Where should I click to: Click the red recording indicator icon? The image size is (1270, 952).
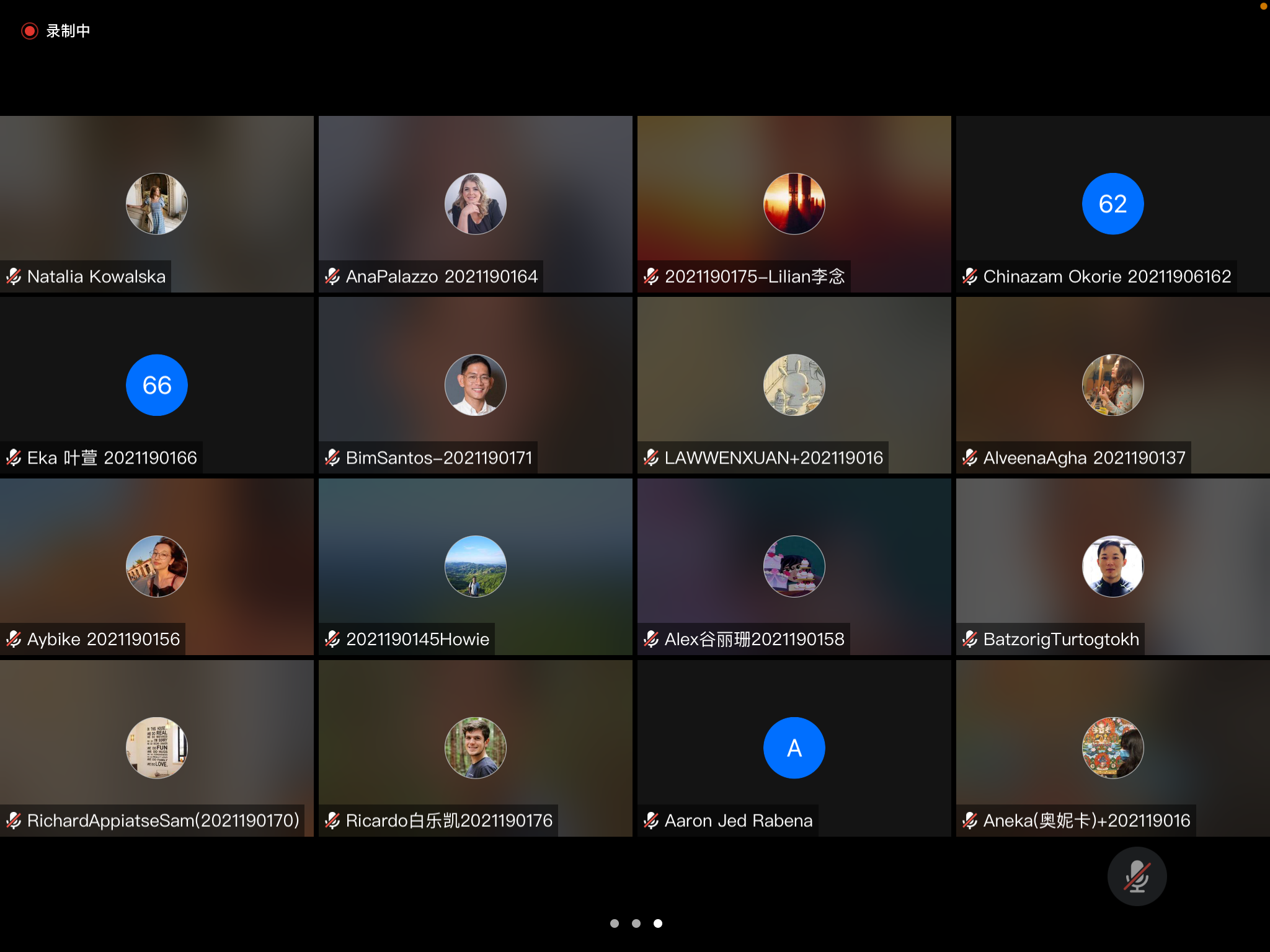click(x=29, y=31)
